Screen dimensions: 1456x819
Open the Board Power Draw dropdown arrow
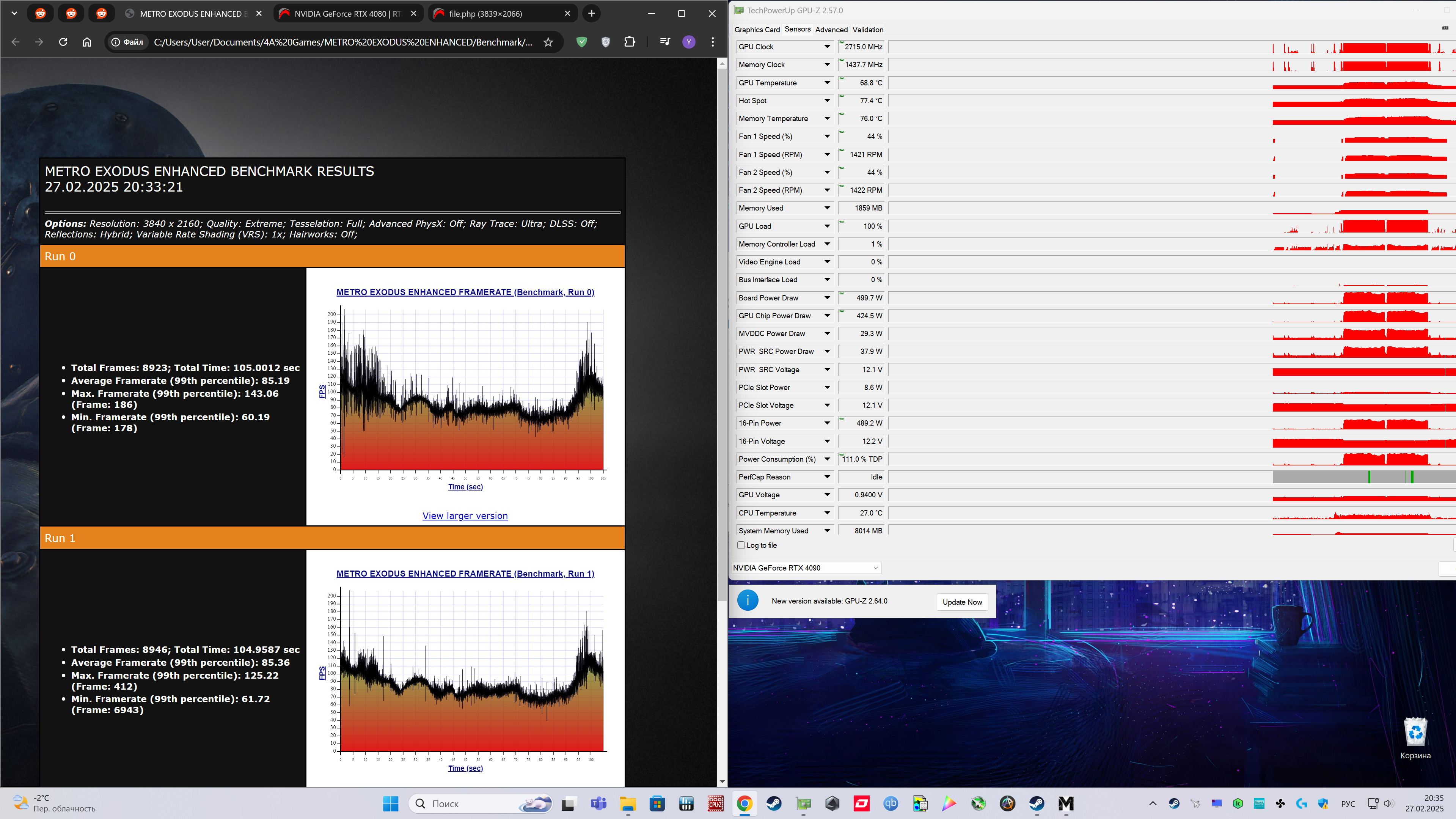pyautogui.click(x=827, y=298)
